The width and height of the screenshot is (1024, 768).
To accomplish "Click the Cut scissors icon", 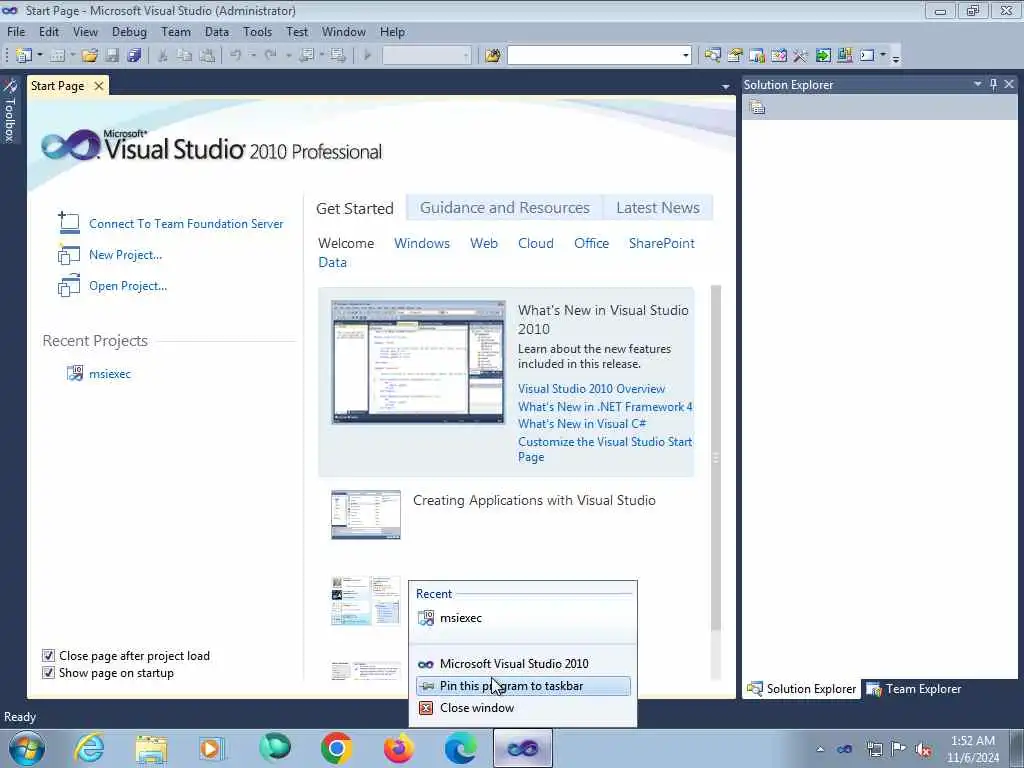I will tap(163, 56).
